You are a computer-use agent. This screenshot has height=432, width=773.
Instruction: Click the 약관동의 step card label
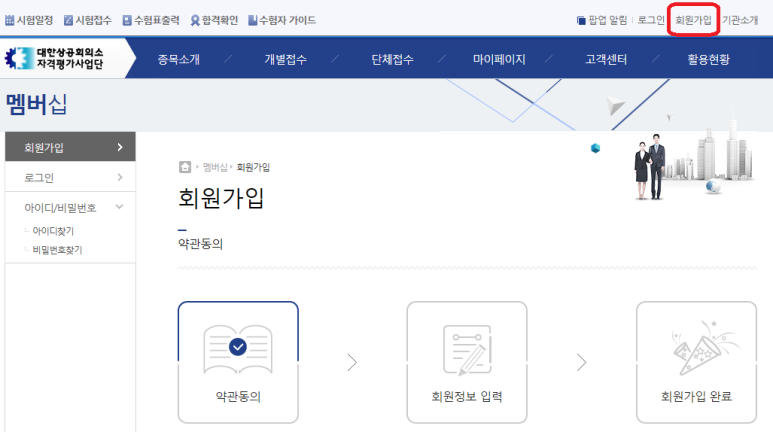tap(238, 396)
